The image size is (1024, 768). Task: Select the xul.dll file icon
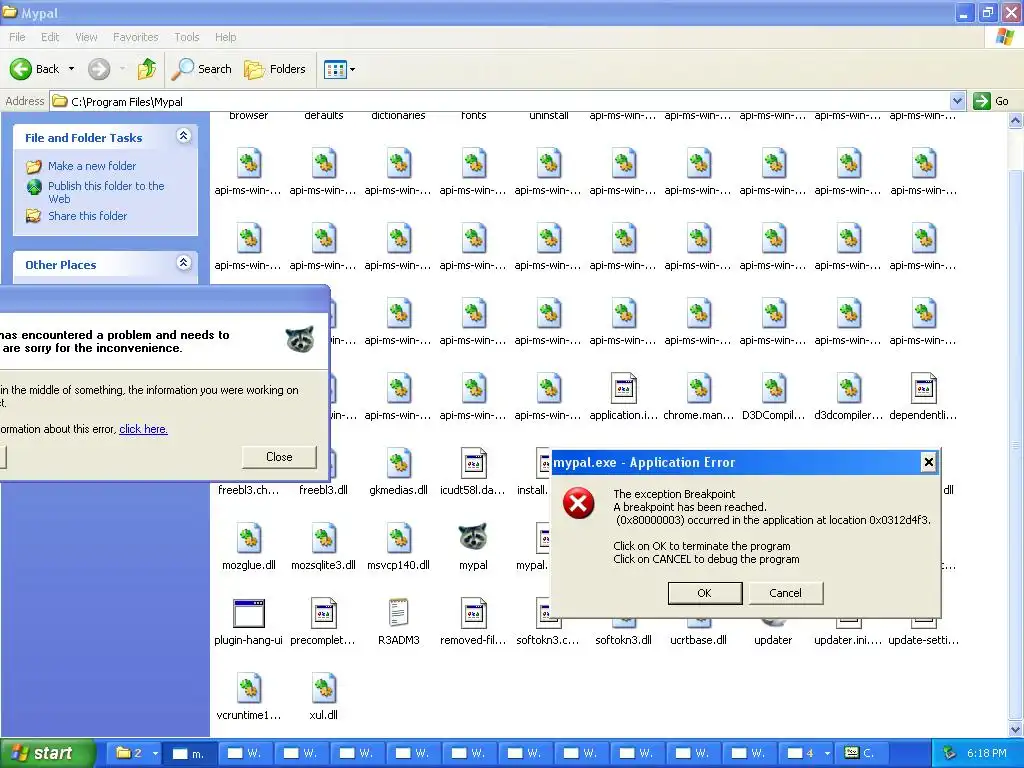(x=324, y=688)
